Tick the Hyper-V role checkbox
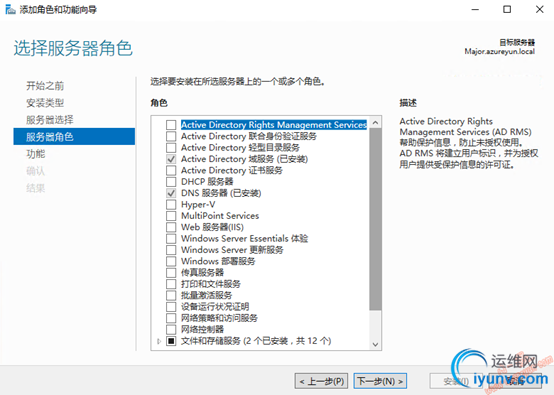 click(x=171, y=204)
